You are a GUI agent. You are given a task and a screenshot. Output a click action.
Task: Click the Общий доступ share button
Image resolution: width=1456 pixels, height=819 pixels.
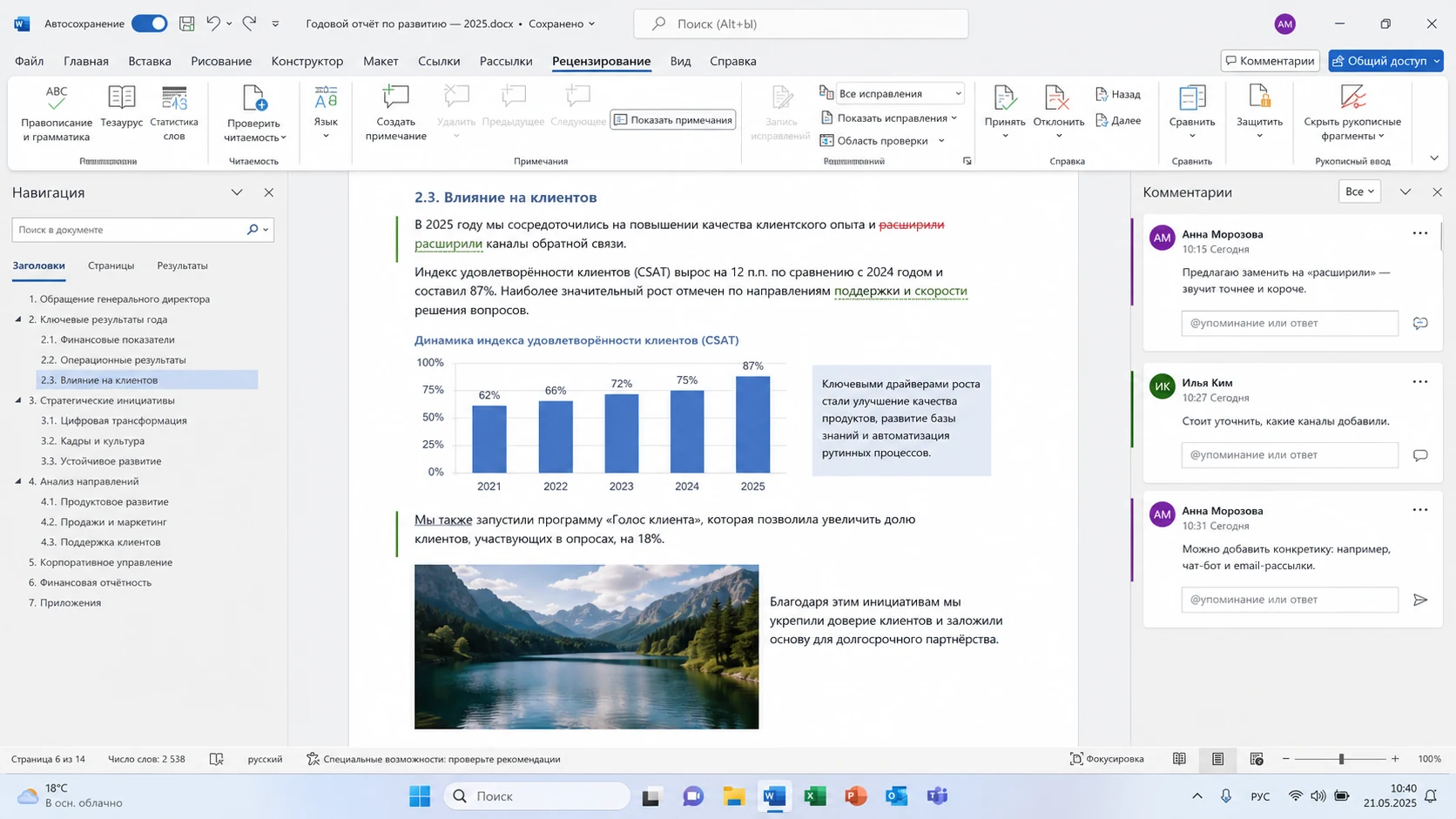[x=1385, y=61]
